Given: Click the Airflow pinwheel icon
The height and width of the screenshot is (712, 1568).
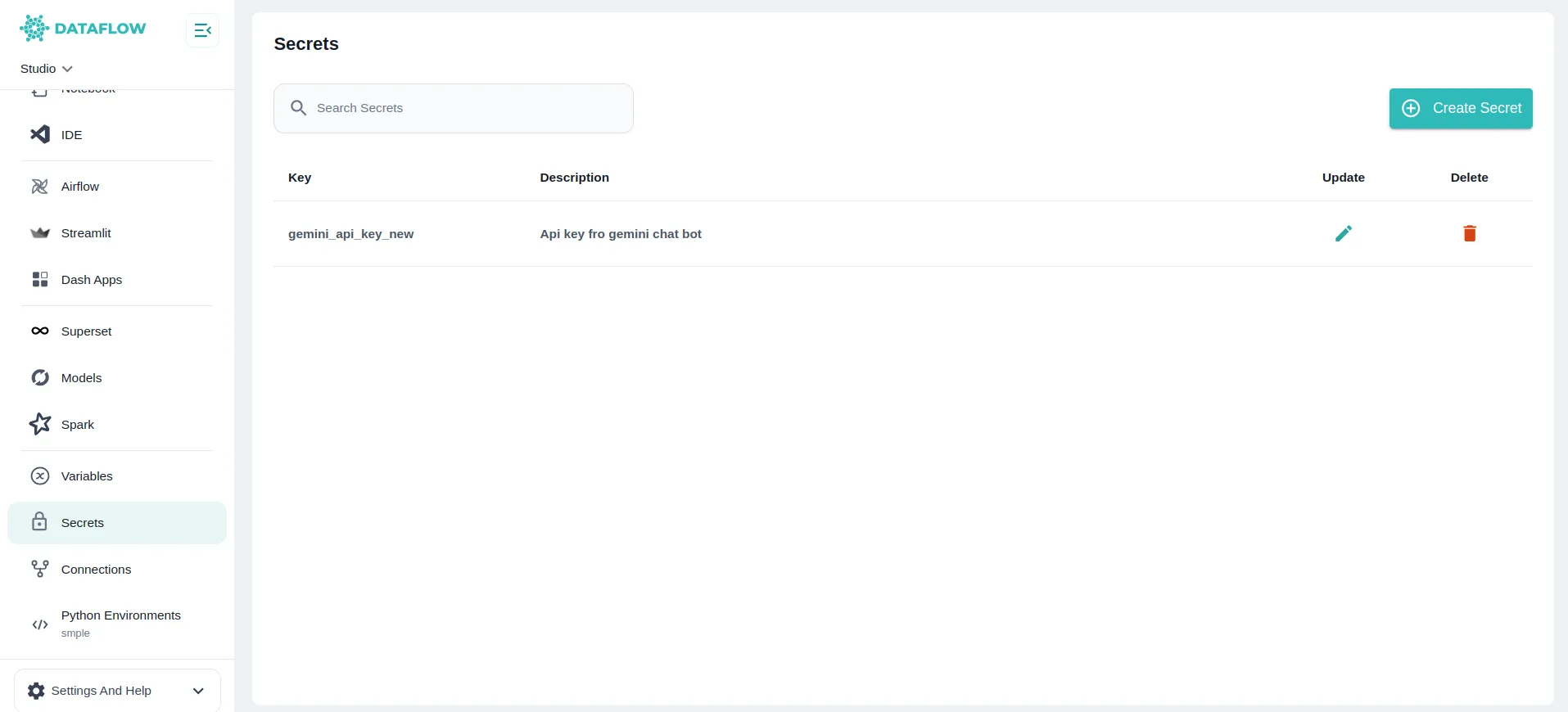Looking at the screenshot, I should coord(39,187).
